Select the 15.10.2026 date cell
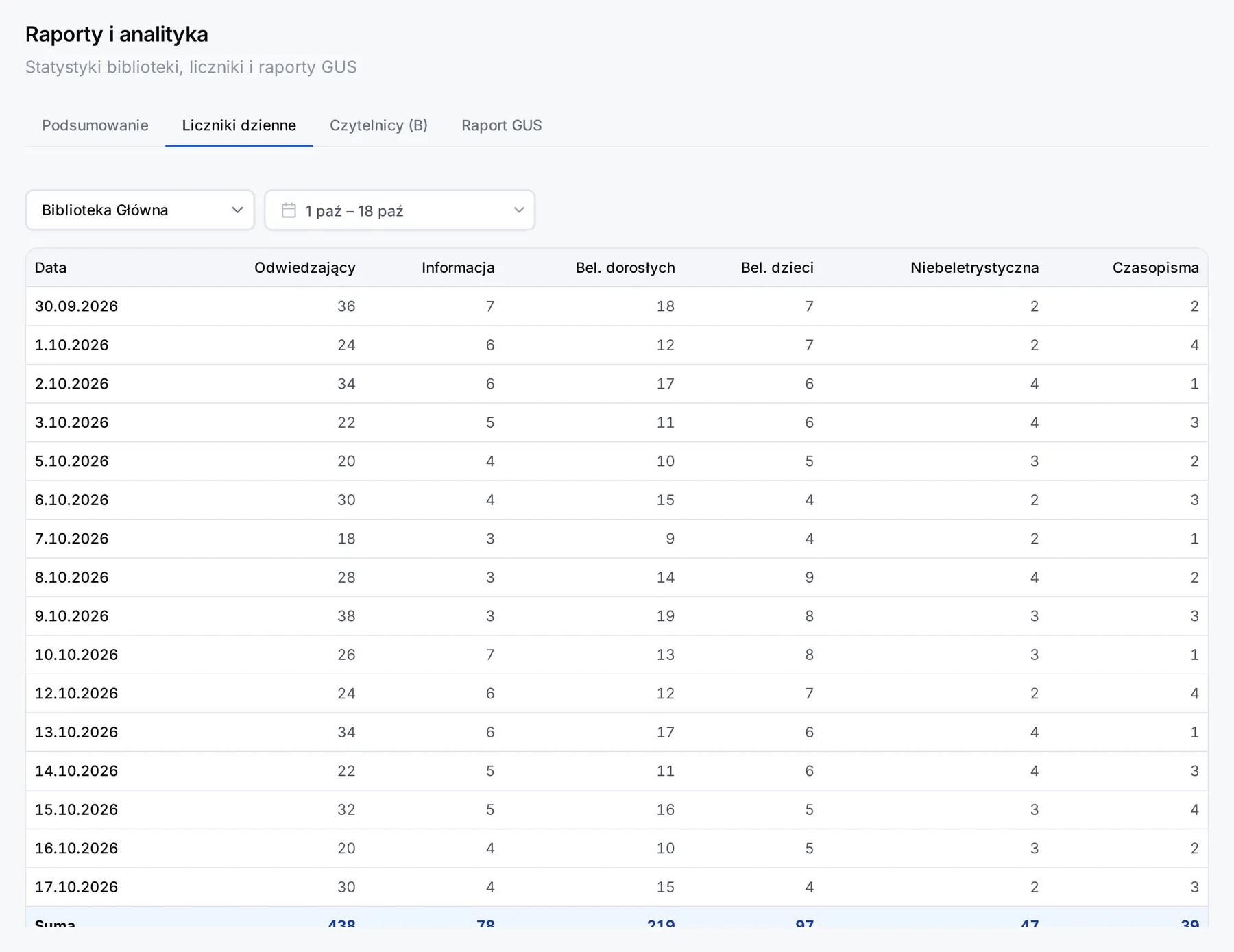The width and height of the screenshot is (1234, 952). pyautogui.click(x=77, y=809)
